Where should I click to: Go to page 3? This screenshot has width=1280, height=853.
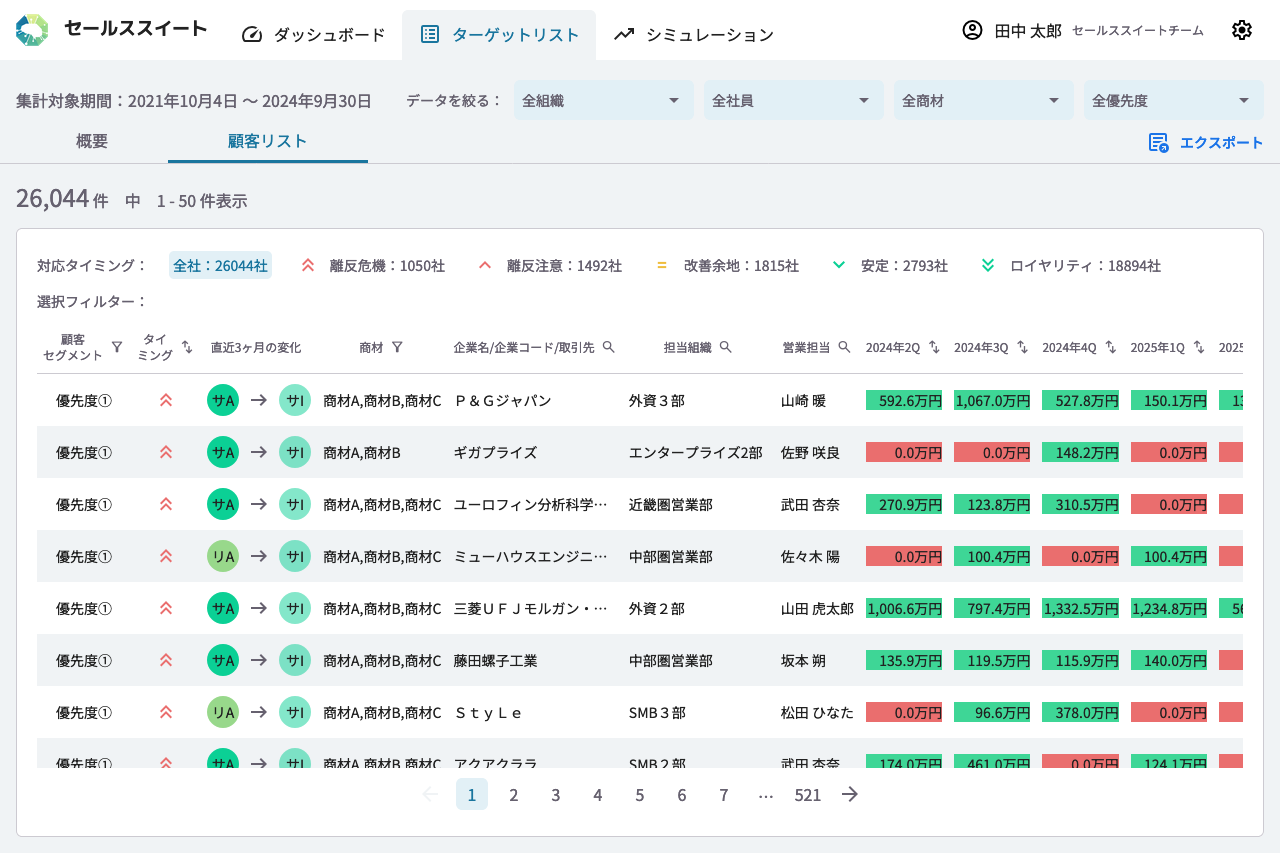click(556, 794)
